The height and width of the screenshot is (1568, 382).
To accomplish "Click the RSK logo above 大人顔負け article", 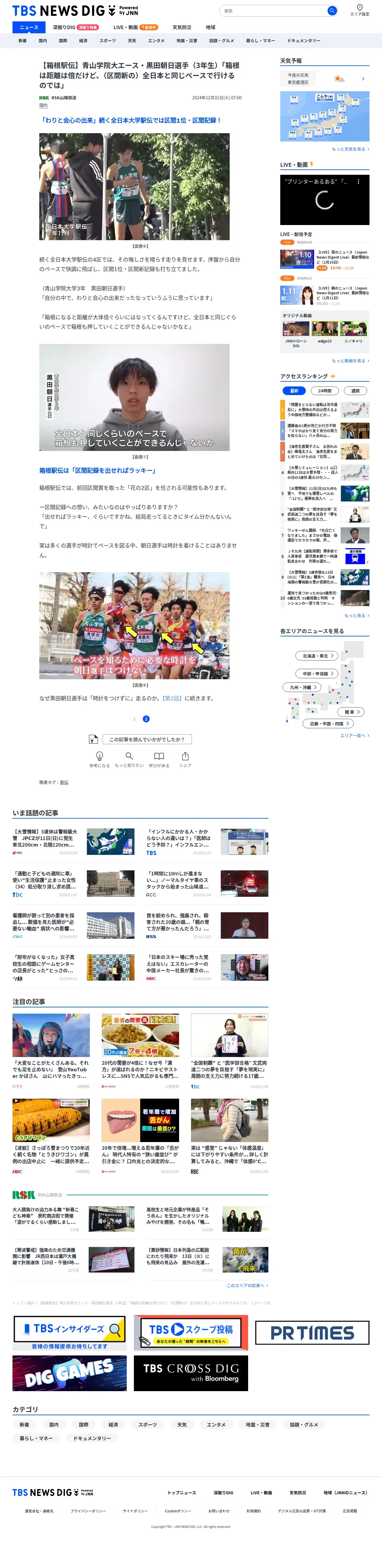I will tap(24, 1194).
